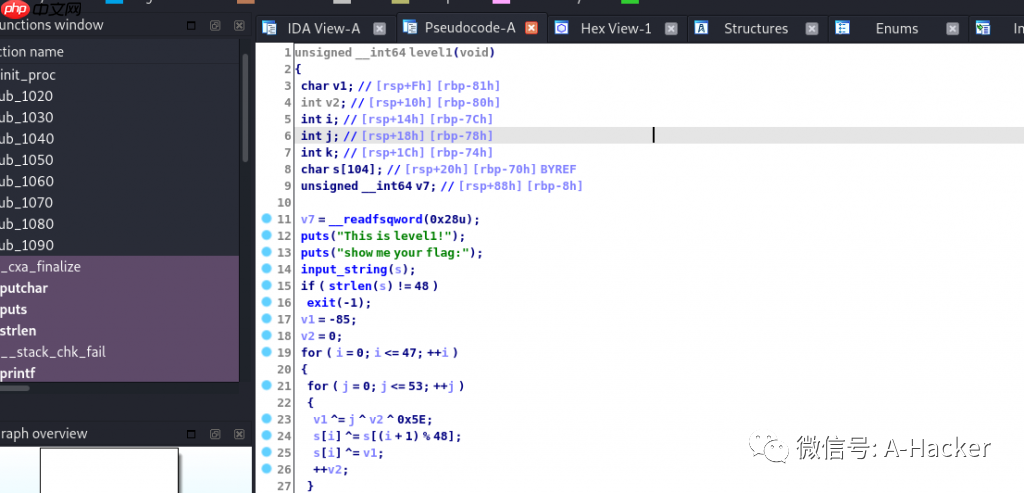
Task: Maximize the Graph overview panel
Action: pos(191,434)
